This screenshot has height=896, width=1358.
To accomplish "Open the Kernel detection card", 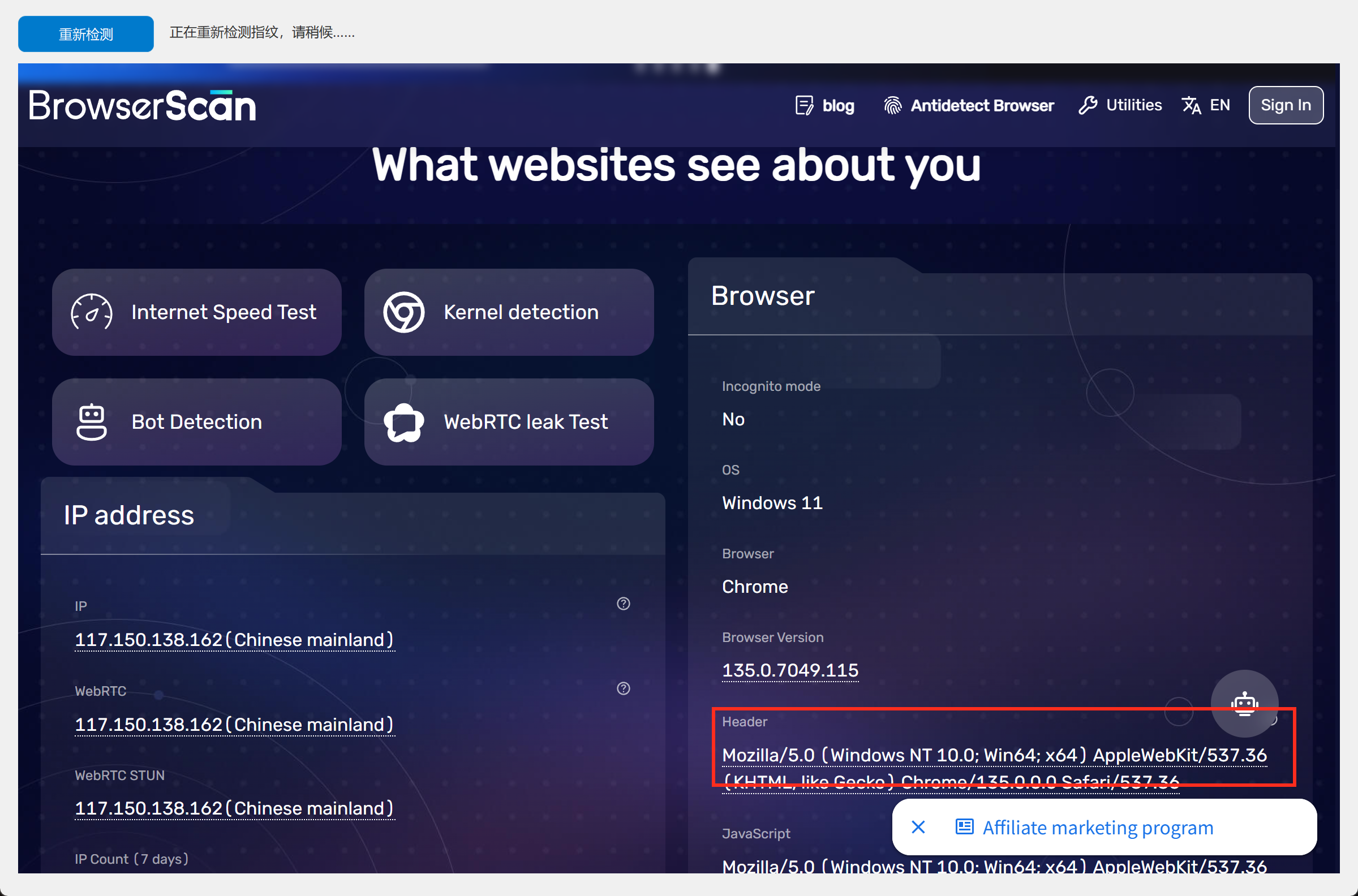I will click(509, 312).
